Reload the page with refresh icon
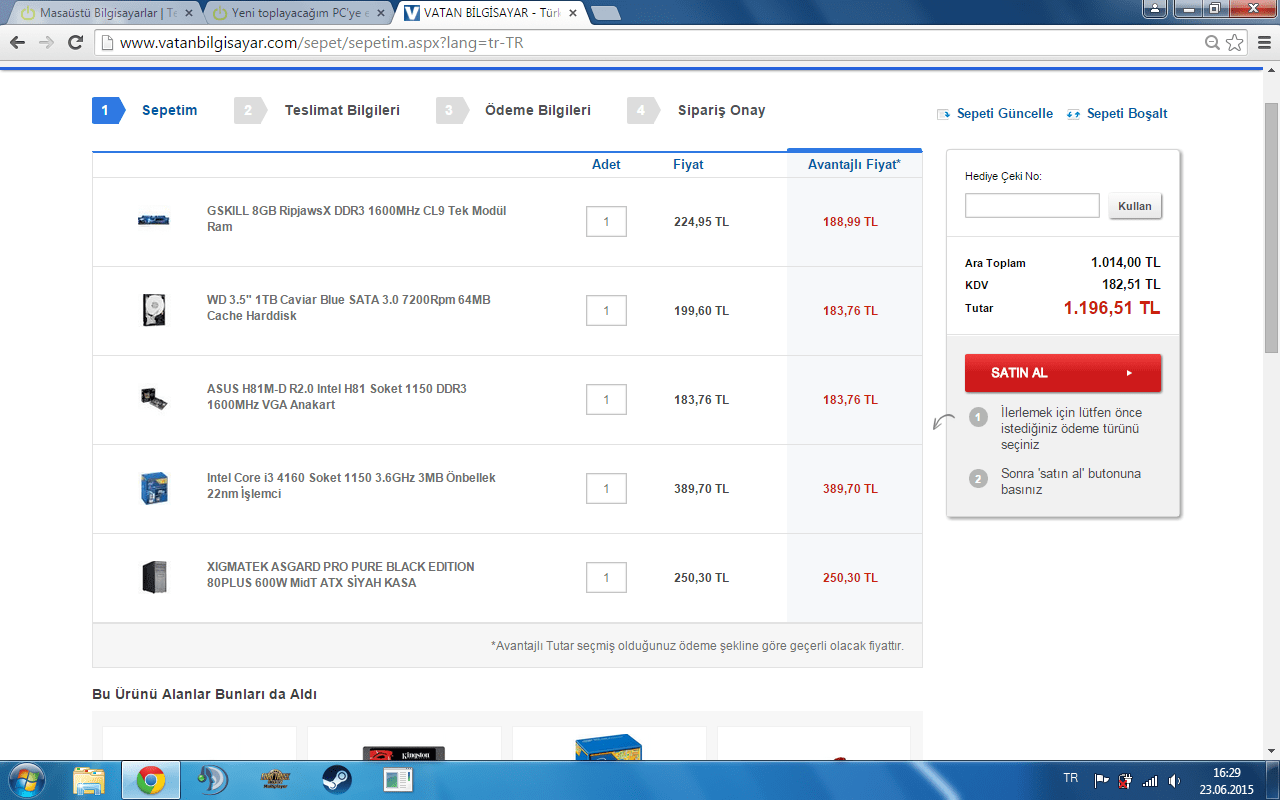1280x800 pixels. [x=75, y=43]
